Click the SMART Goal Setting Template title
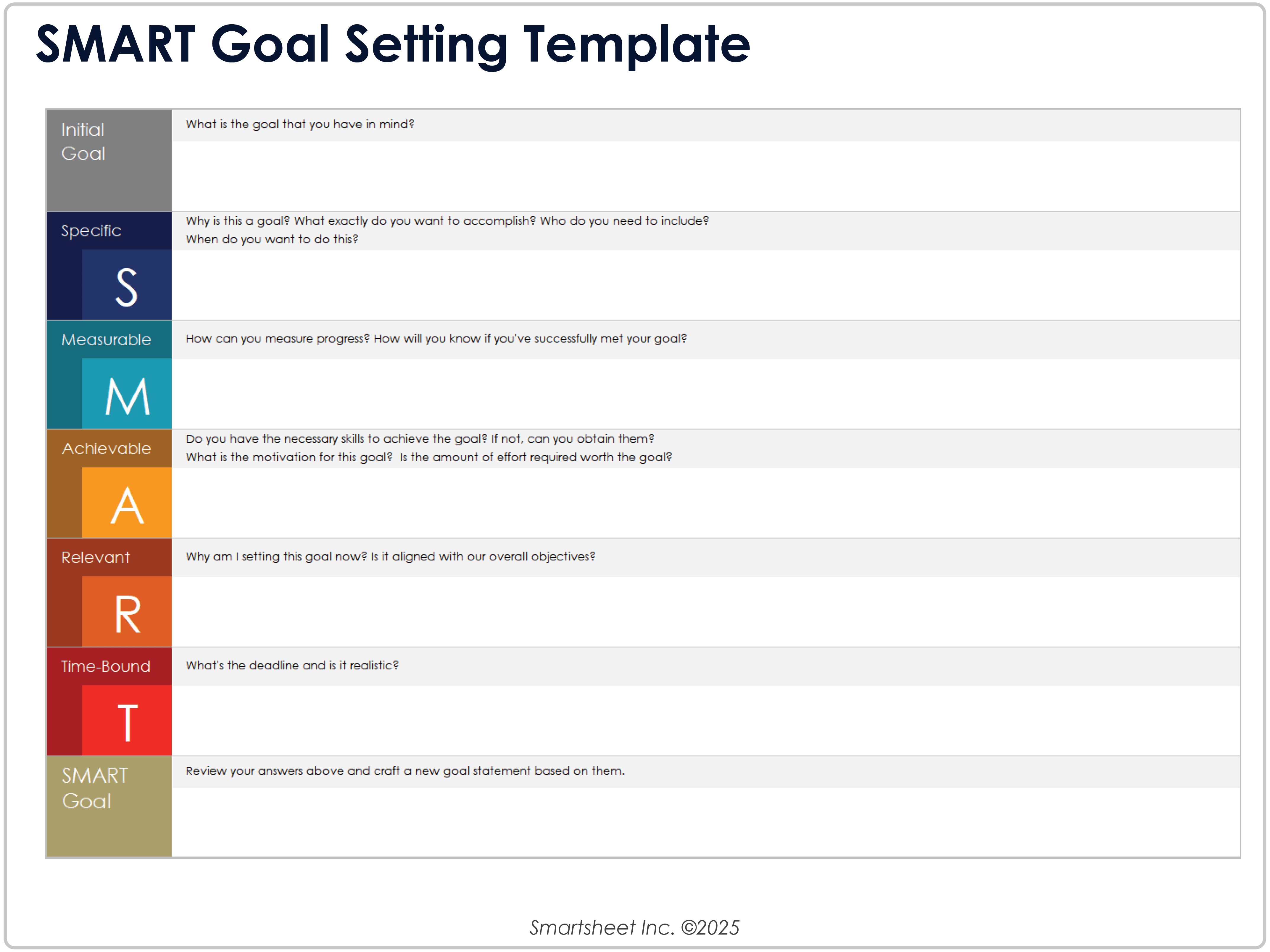Viewport: 1270px width, 952px height. tap(393, 45)
